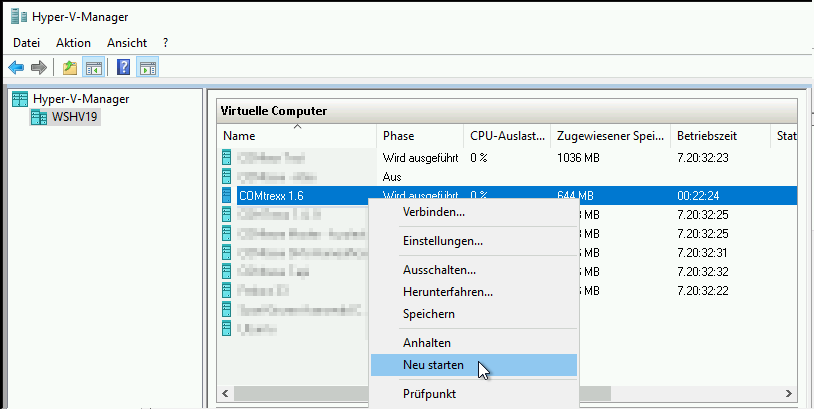Click the VM icon of the 1036 MB row
Screen dimensions: 814x409
226,157
